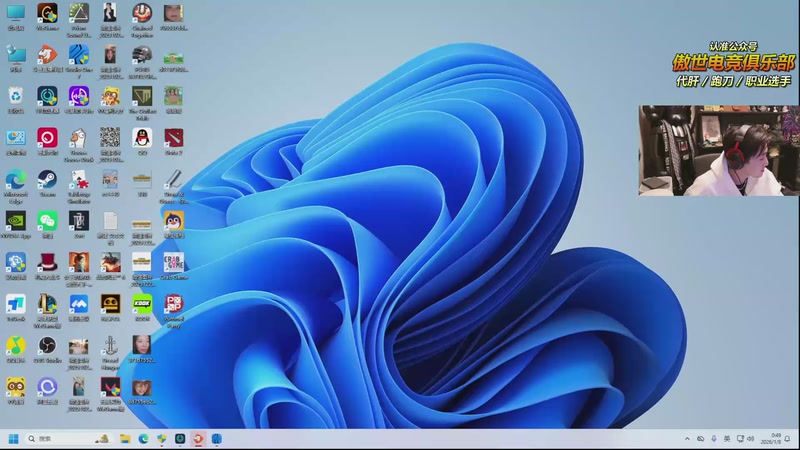This screenshot has width=800, height=450.
Task: Open the KOOK green desktop icon
Action: pyautogui.click(x=142, y=304)
